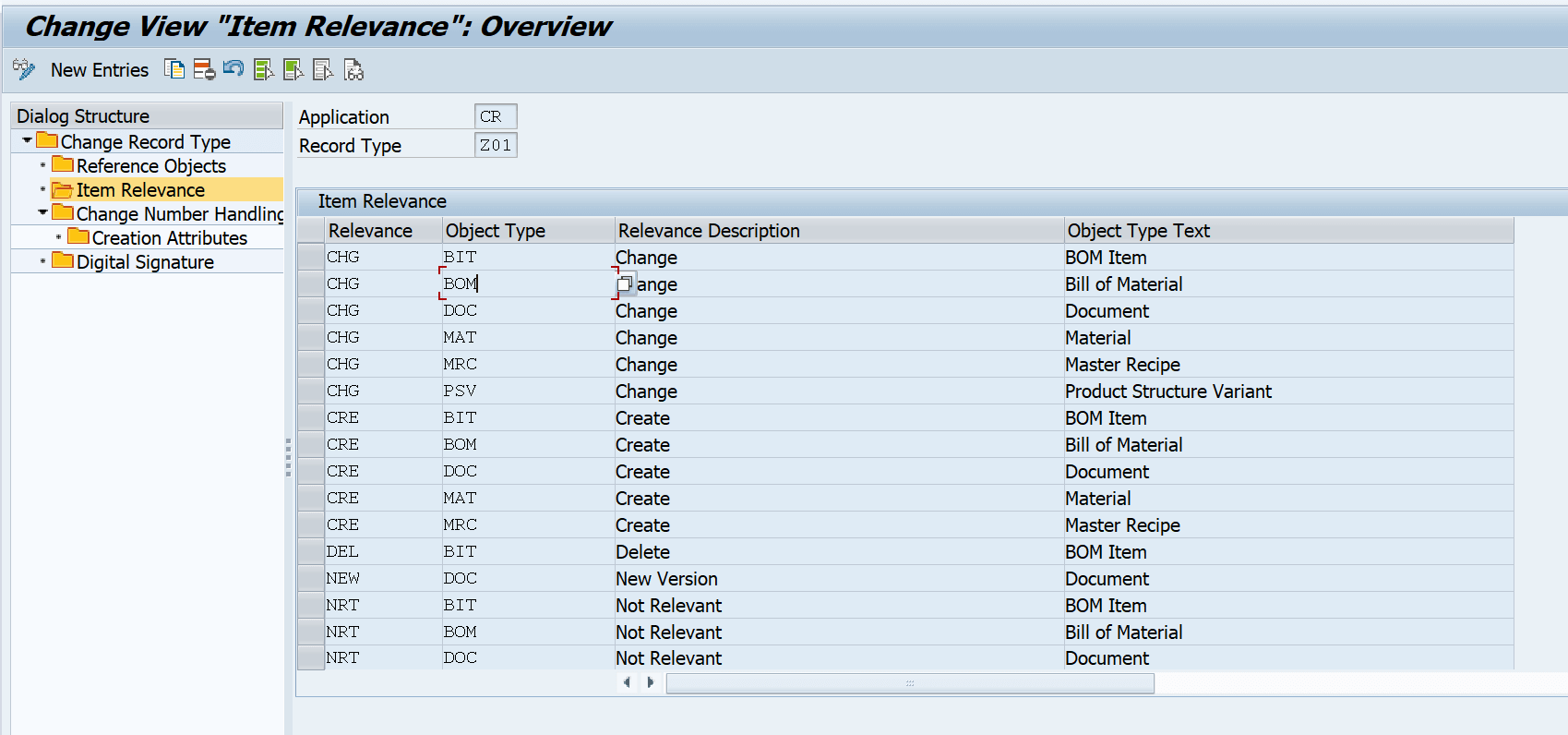Image resolution: width=1568 pixels, height=735 pixels.
Task: Click the New Version description cell
Action: tap(839, 578)
